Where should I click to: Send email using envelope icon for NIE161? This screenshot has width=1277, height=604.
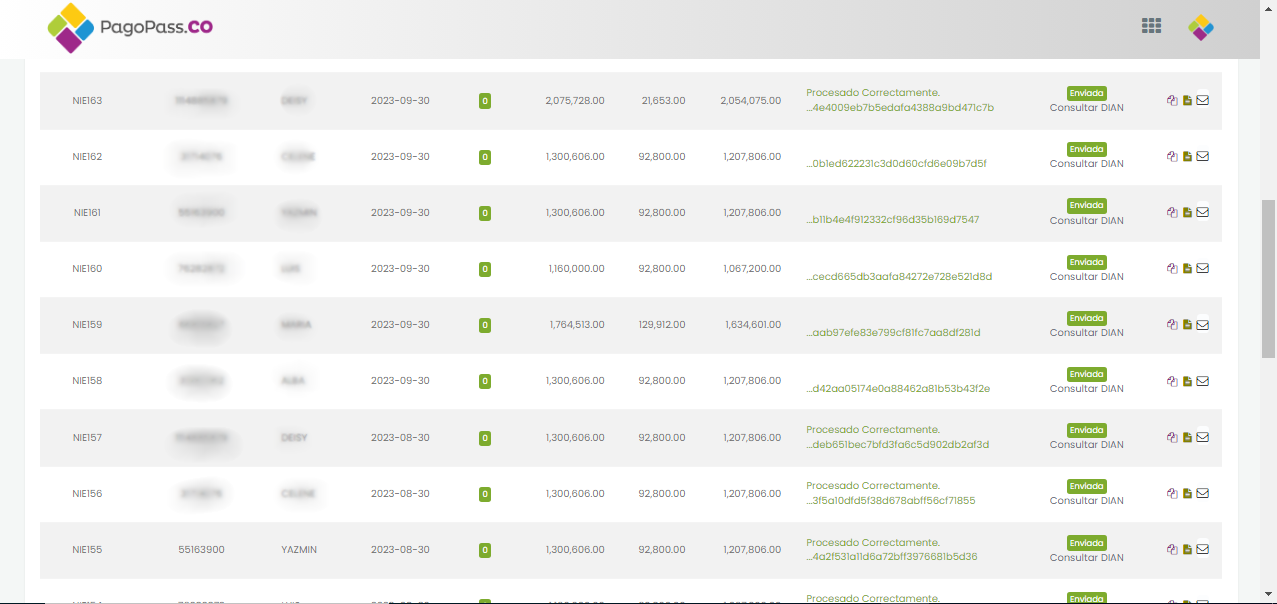(x=1203, y=212)
